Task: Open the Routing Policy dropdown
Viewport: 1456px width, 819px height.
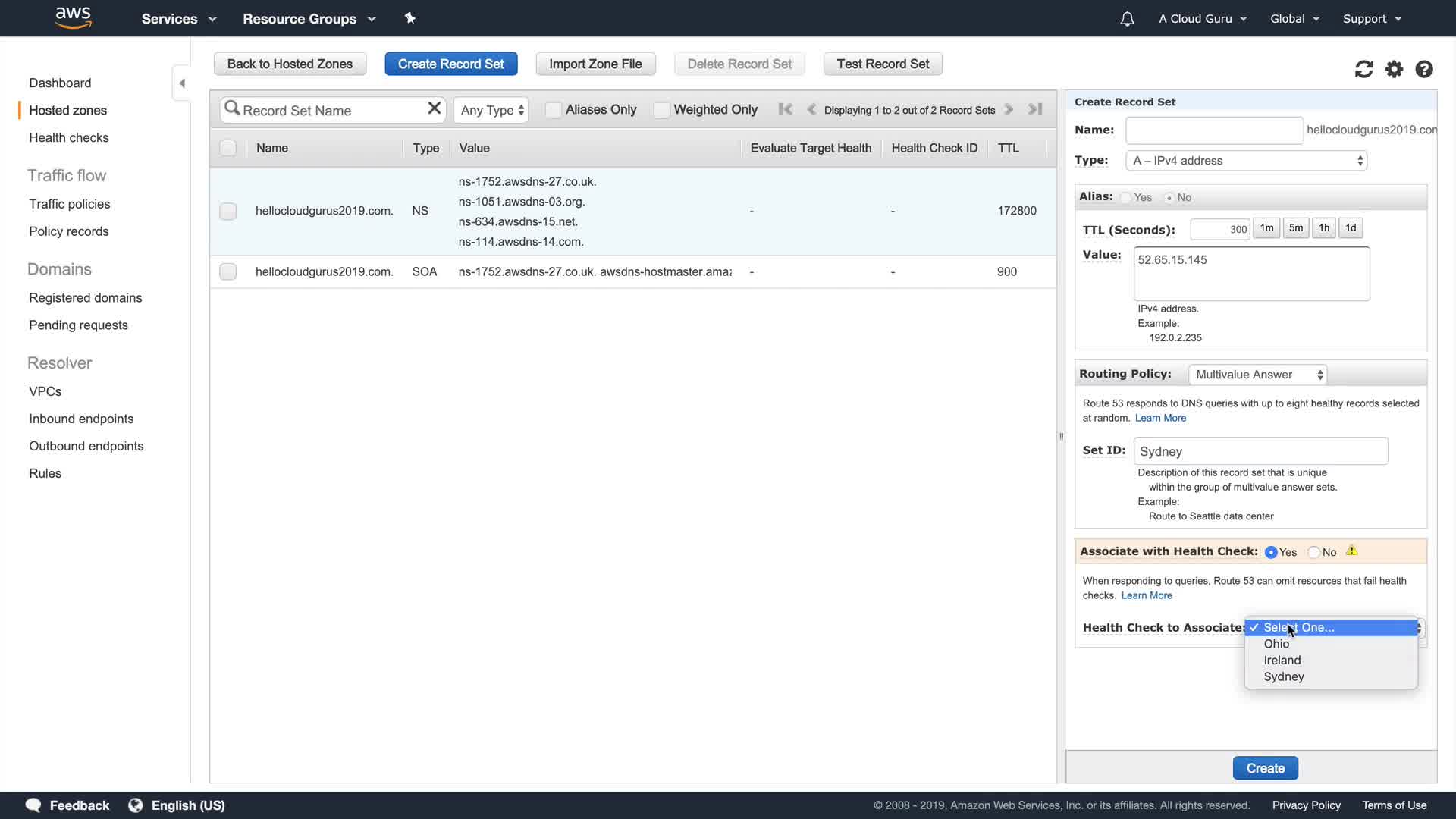Action: coord(1257,375)
